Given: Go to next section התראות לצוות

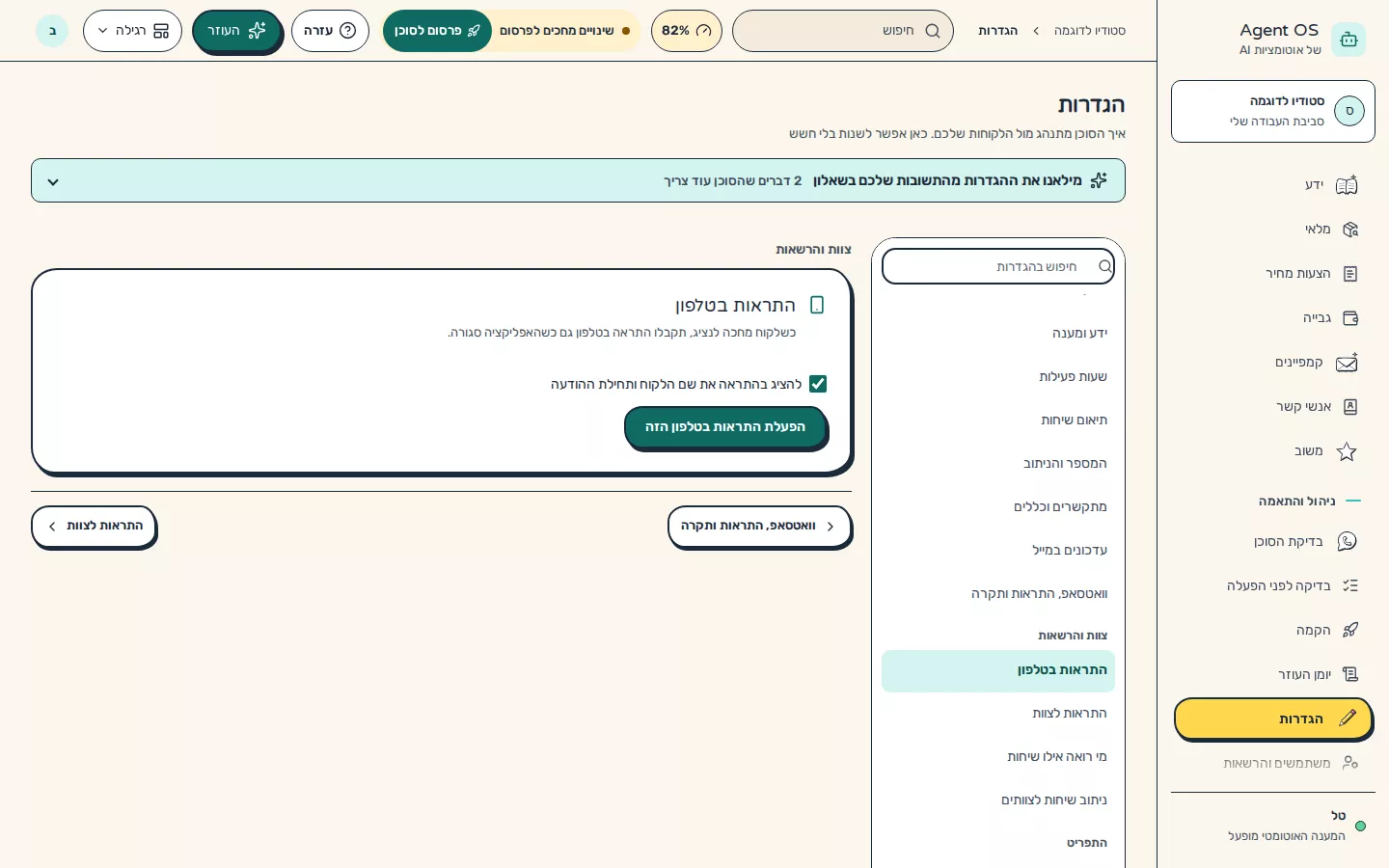Looking at the screenshot, I should (94, 527).
